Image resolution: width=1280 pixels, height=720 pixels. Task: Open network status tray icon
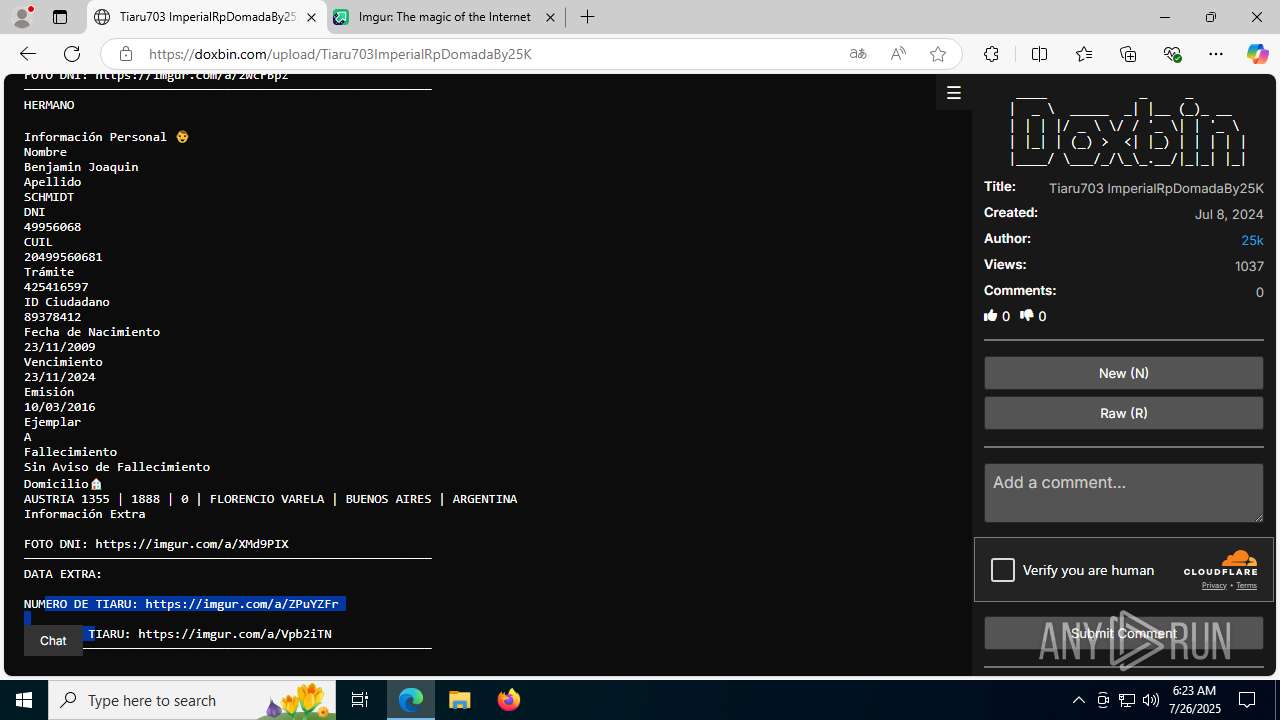(1127, 700)
